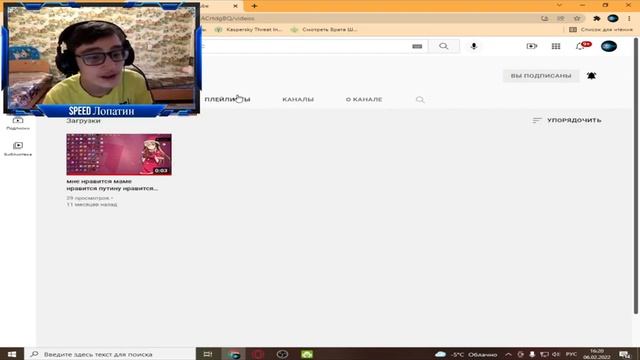
Task: Click the Загрузки section heading
Action: click(x=83, y=121)
